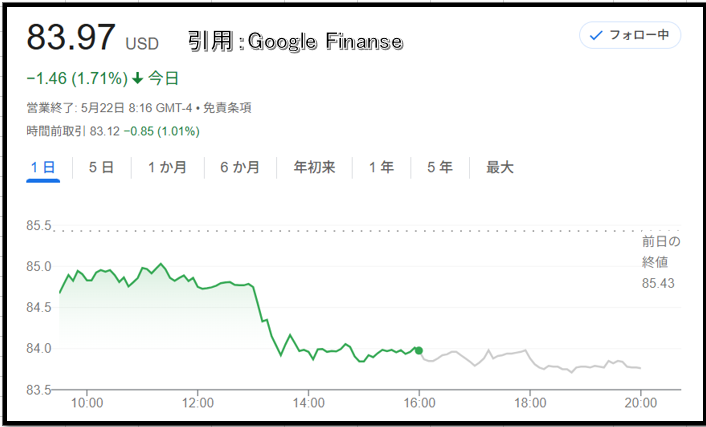Select the 年初来 year-to-date tab
Screen dimensions: 706x427
click(x=314, y=168)
